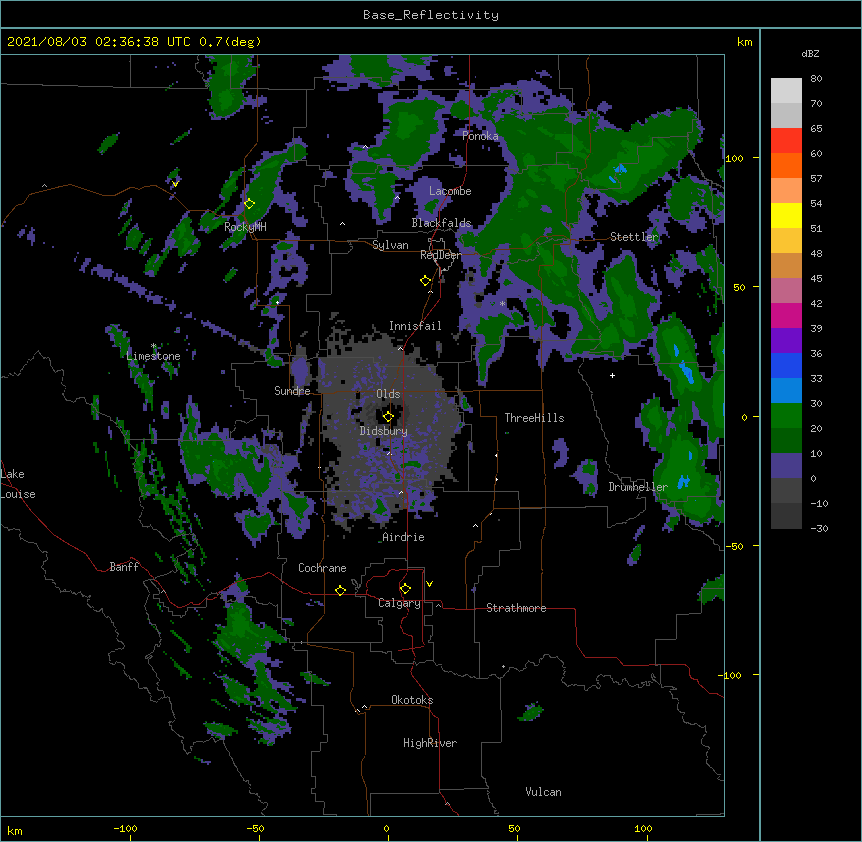862x842 pixels.
Task: Click the Limestone label
Action: tap(153, 356)
